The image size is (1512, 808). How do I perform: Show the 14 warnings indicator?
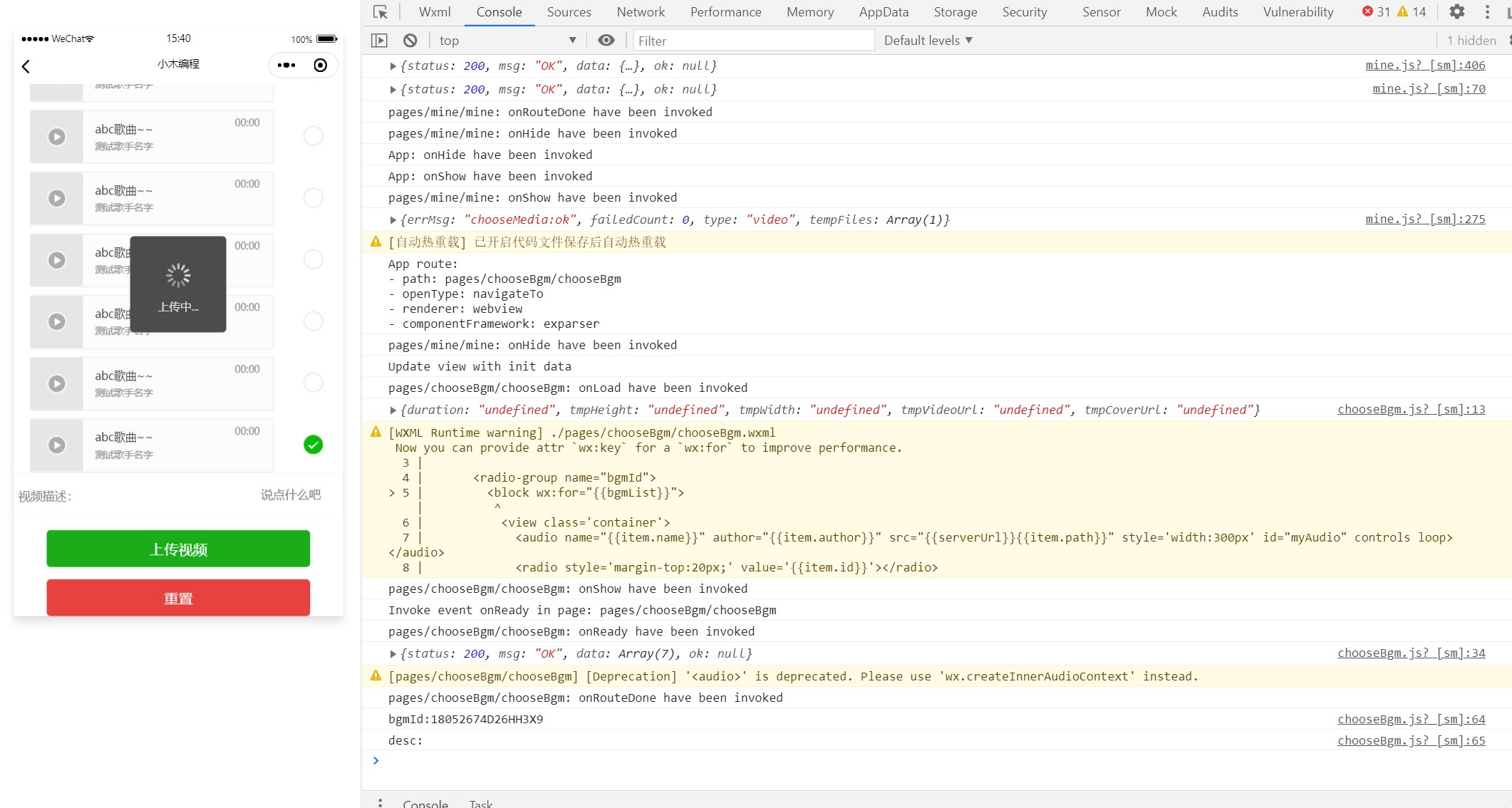[1412, 12]
